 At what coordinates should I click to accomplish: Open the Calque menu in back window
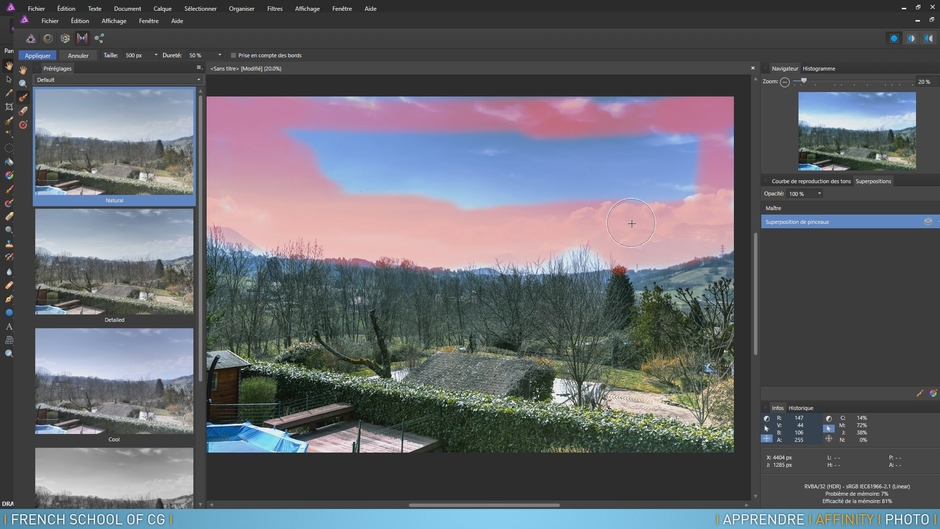(x=162, y=9)
